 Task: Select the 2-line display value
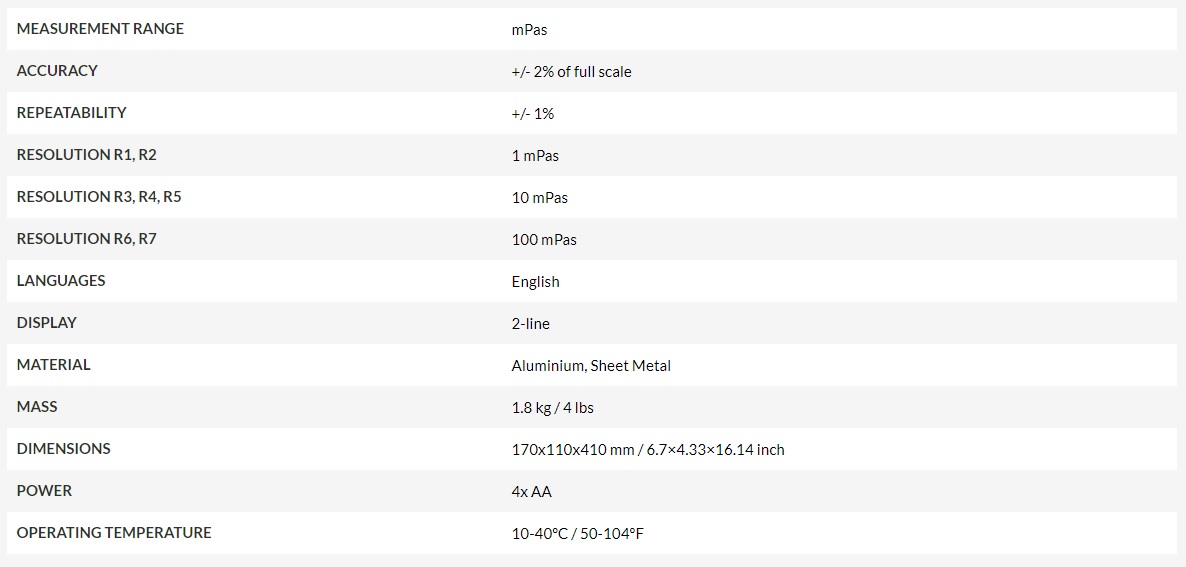(530, 324)
